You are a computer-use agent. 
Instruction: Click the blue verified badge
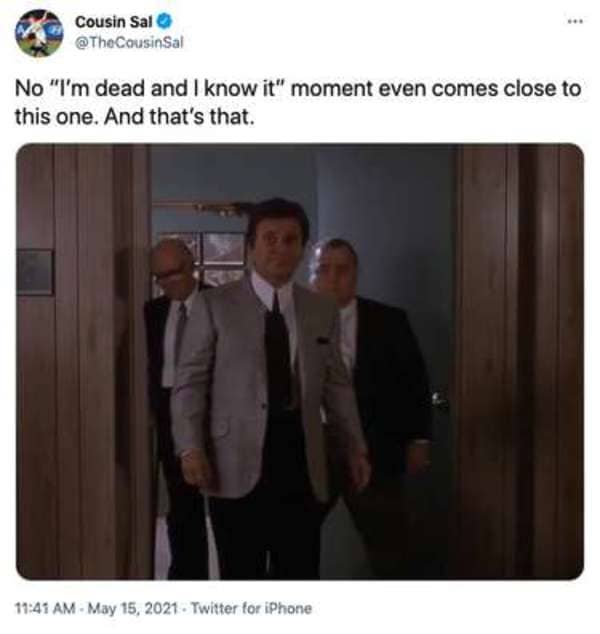(165, 21)
